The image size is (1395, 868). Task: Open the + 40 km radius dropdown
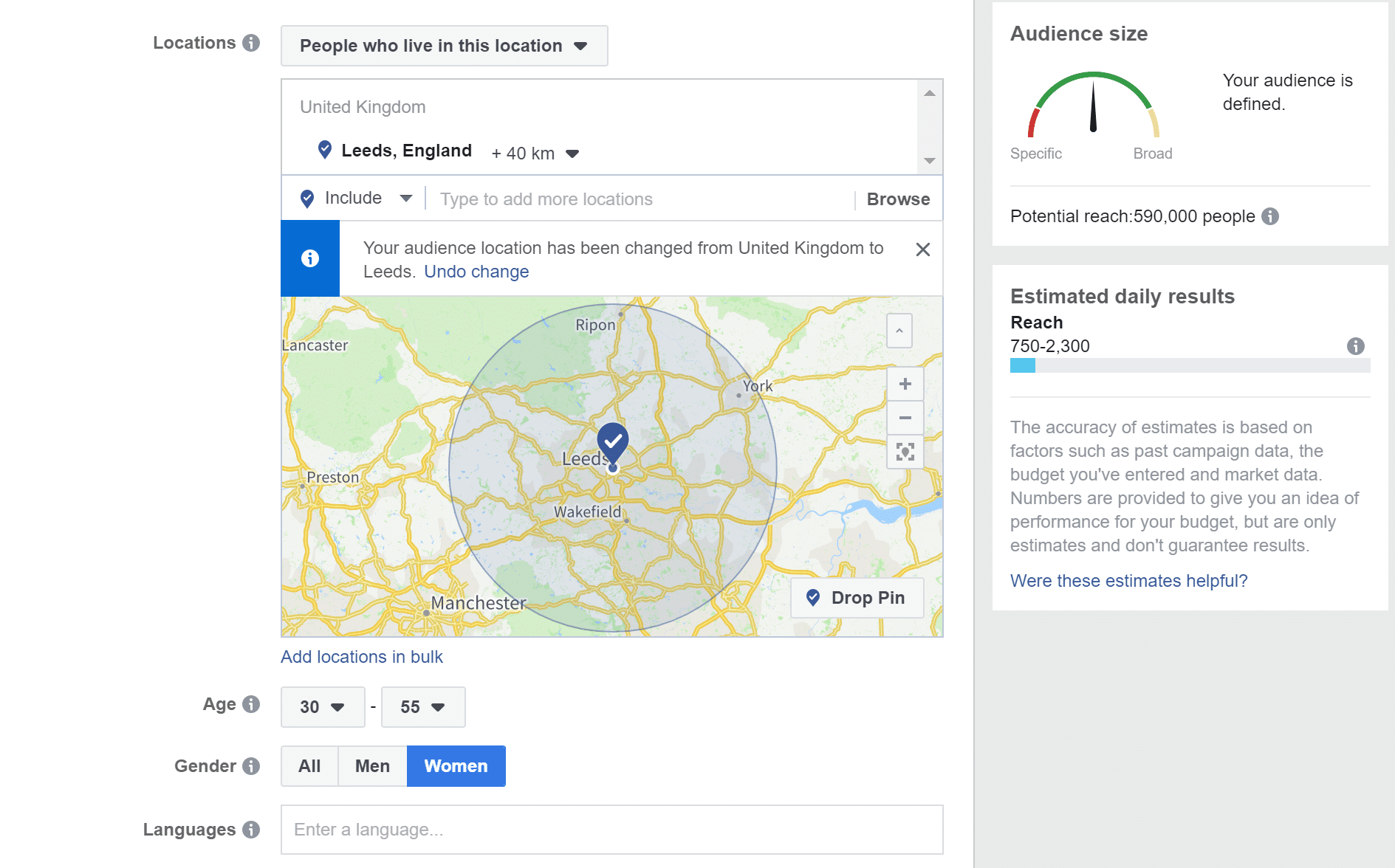pyautogui.click(x=535, y=154)
